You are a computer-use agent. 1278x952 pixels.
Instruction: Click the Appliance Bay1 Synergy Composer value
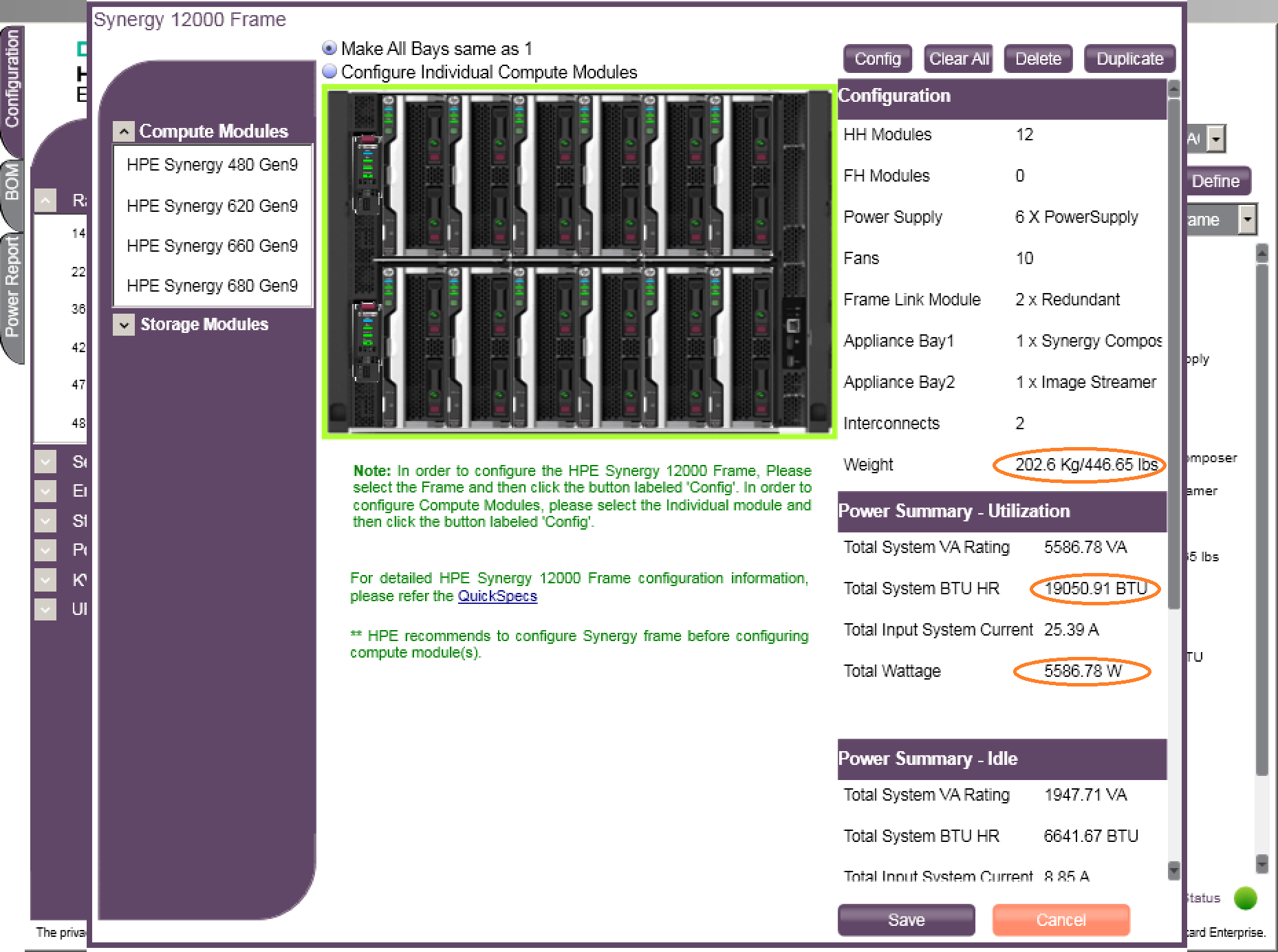(1089, 340)
